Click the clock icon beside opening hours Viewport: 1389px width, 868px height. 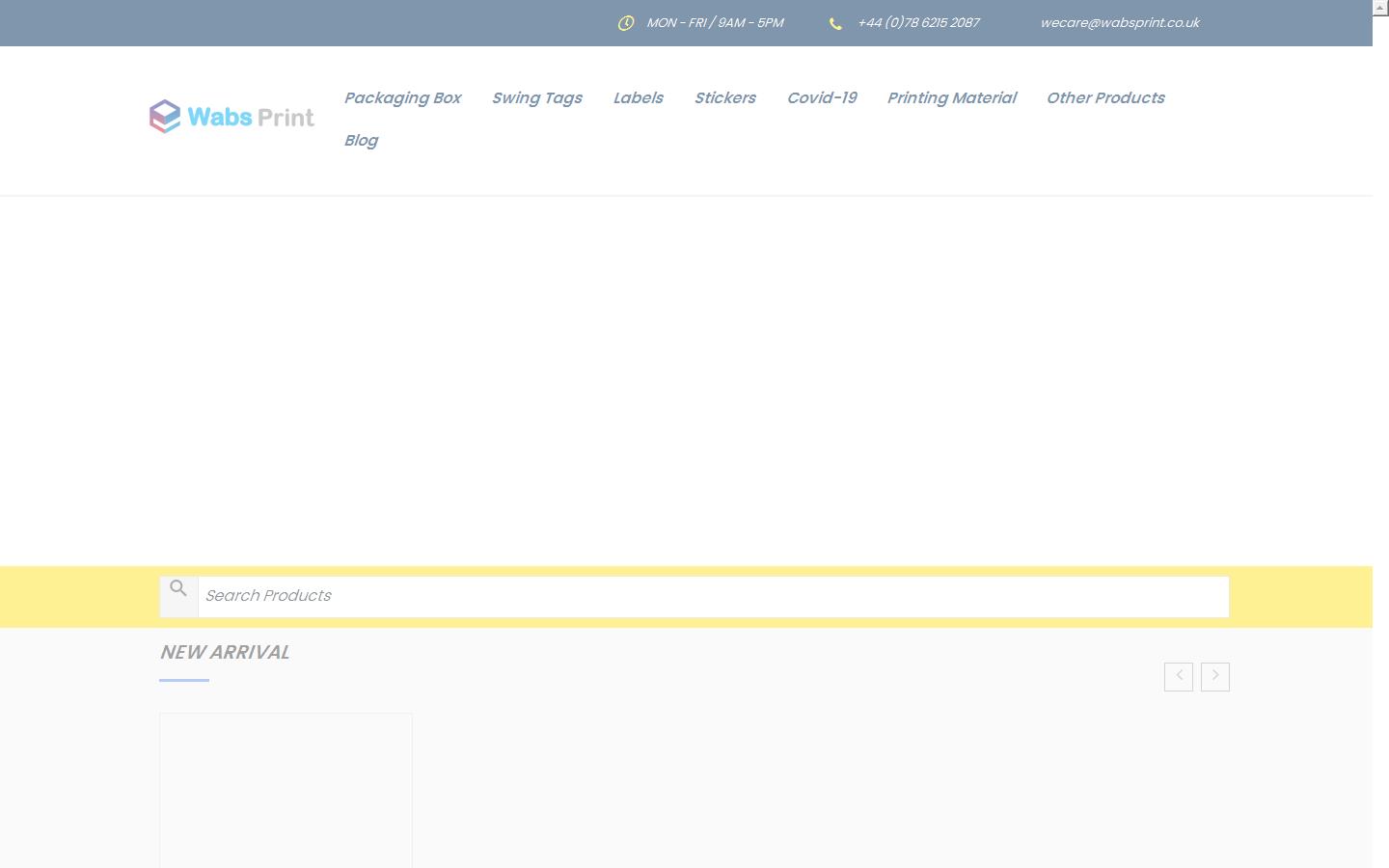pyautogui.click(x=626, y=23)
